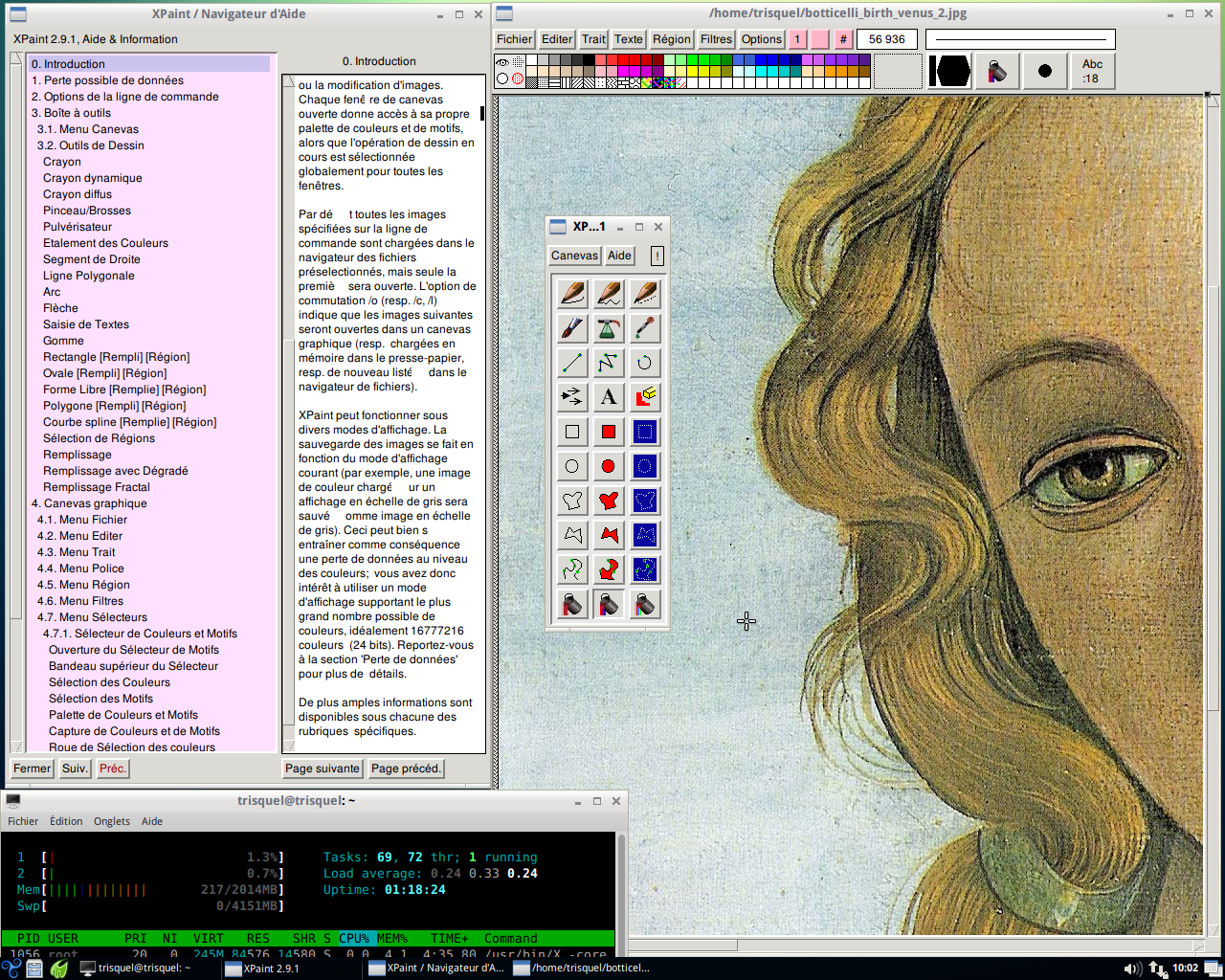Select the spline region selection tool
1225x980 pixels.
[x=645, y=569]
